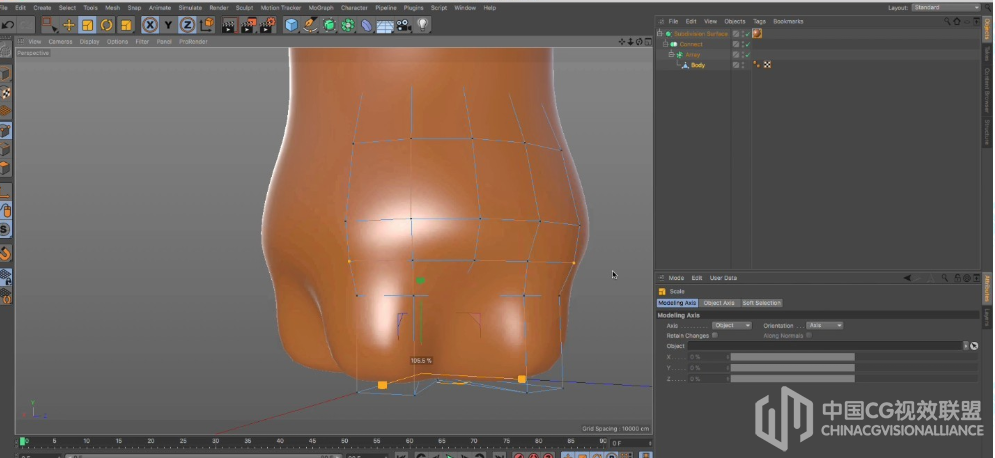Toggle the coordinate system icon
This screenshot has width=995, height=458.
[207, 25]
